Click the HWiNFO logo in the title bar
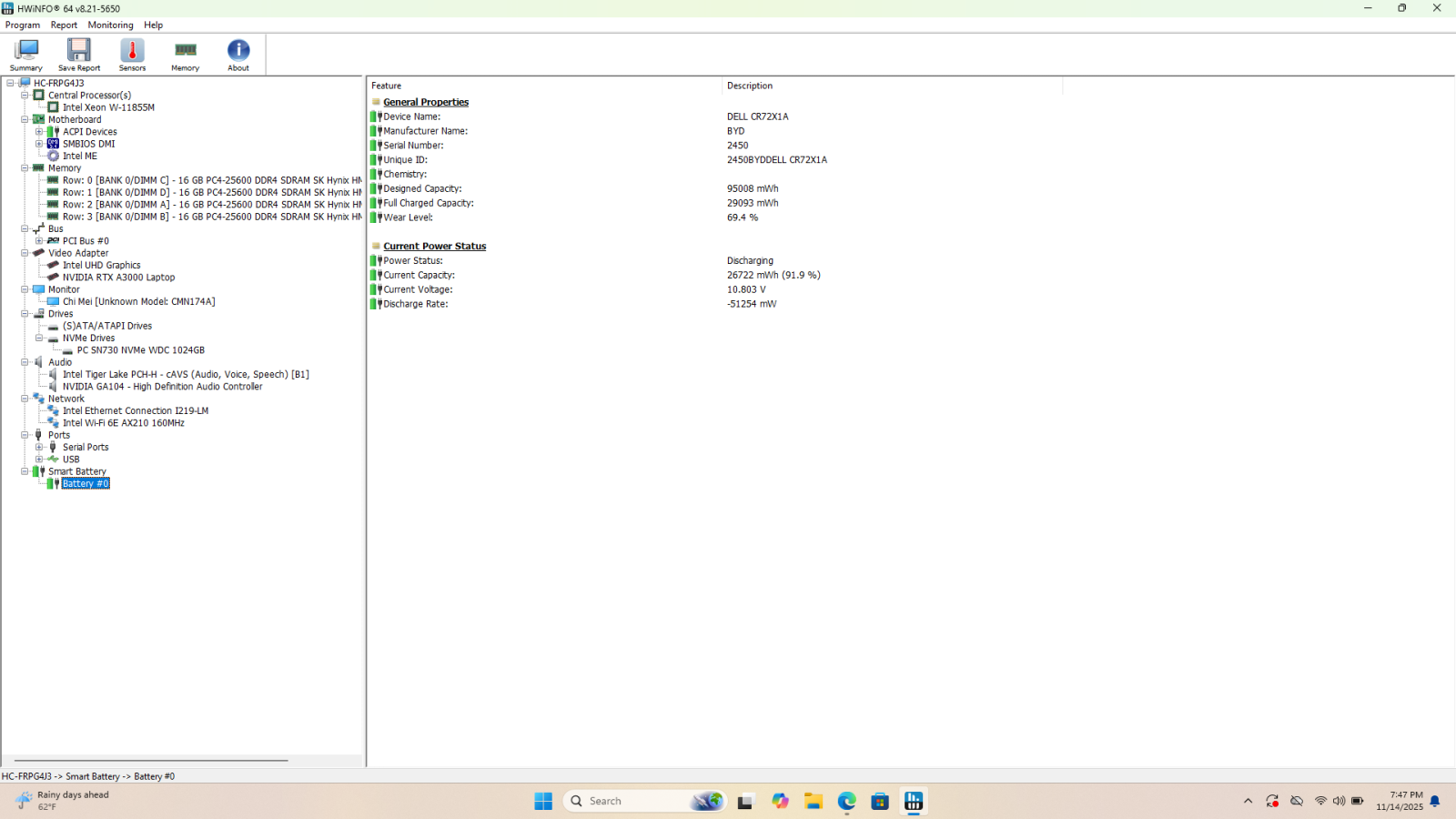Image resolution: width=1456 pixels, height=819 pixels. click(x=9, y=8)
